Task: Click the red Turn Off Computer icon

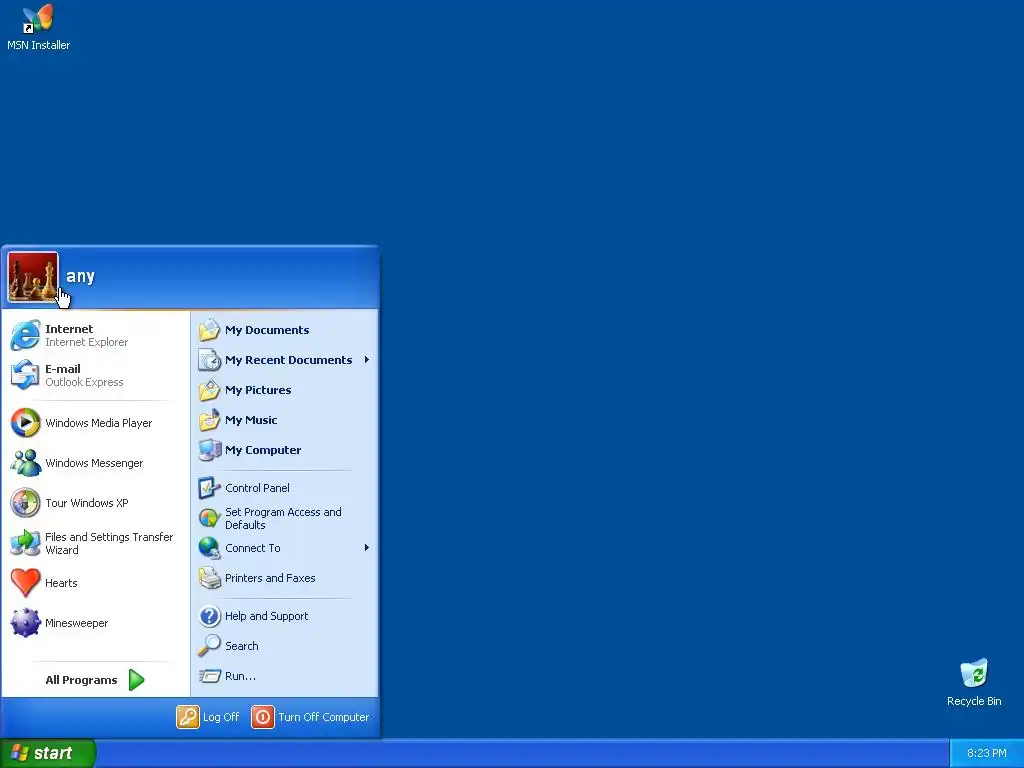Action: tap(263, 717)
